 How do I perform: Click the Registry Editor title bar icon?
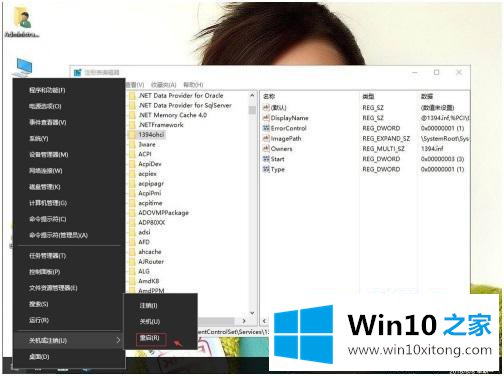point(78,72)
